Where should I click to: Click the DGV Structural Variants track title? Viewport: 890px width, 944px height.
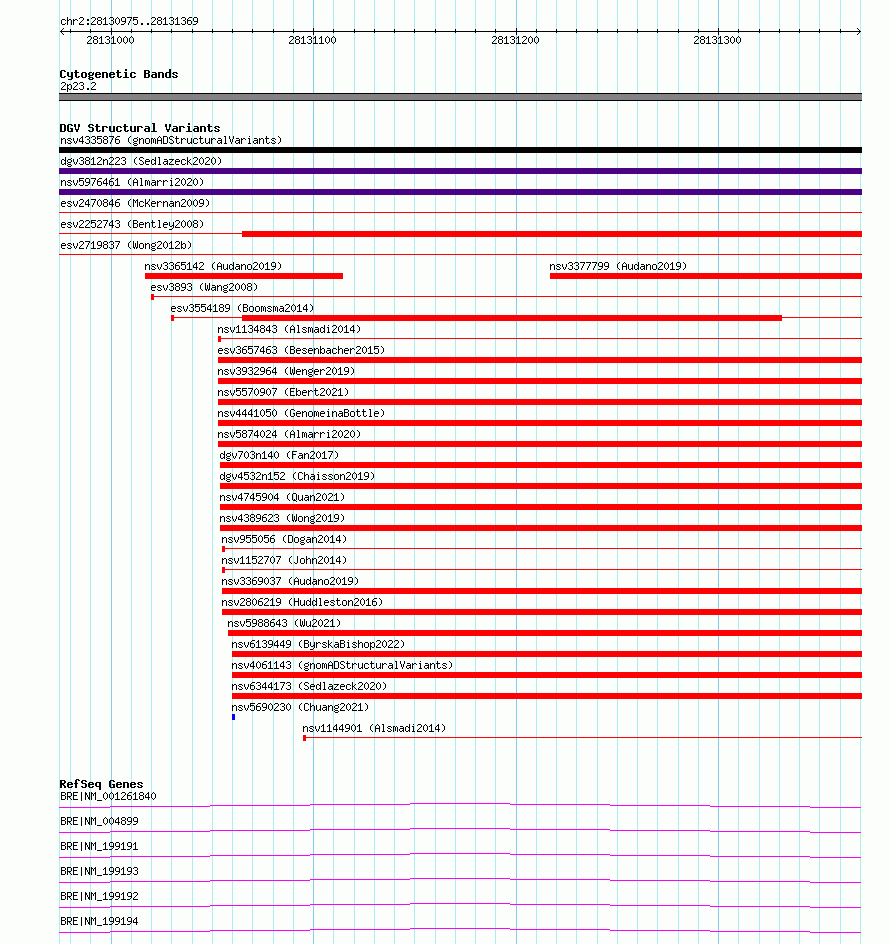[140, 128]
